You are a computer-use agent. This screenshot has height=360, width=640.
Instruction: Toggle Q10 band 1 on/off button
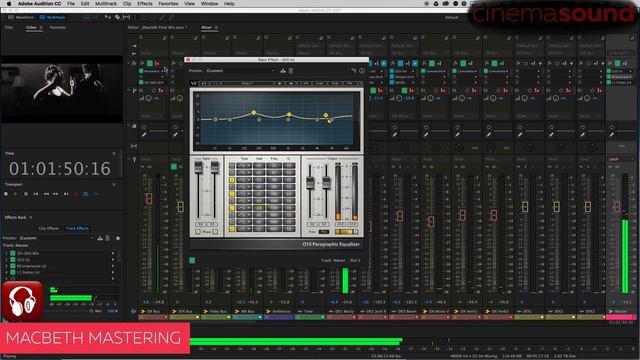click(232, 166)
